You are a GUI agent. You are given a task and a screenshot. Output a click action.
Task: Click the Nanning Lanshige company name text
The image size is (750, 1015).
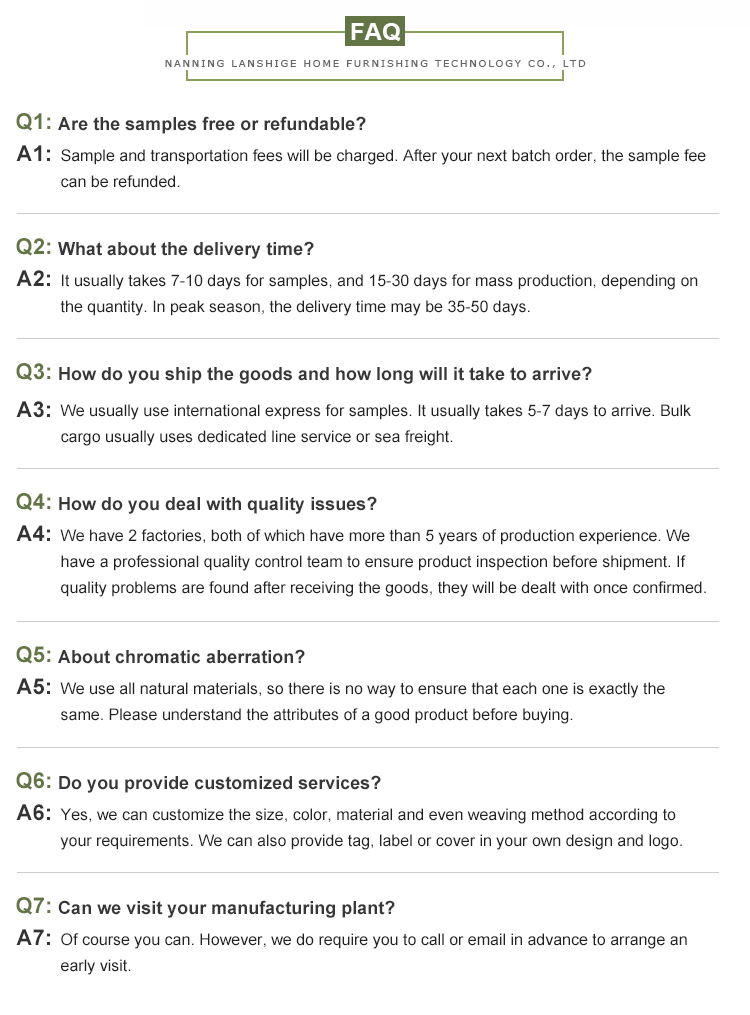(375, 64)
